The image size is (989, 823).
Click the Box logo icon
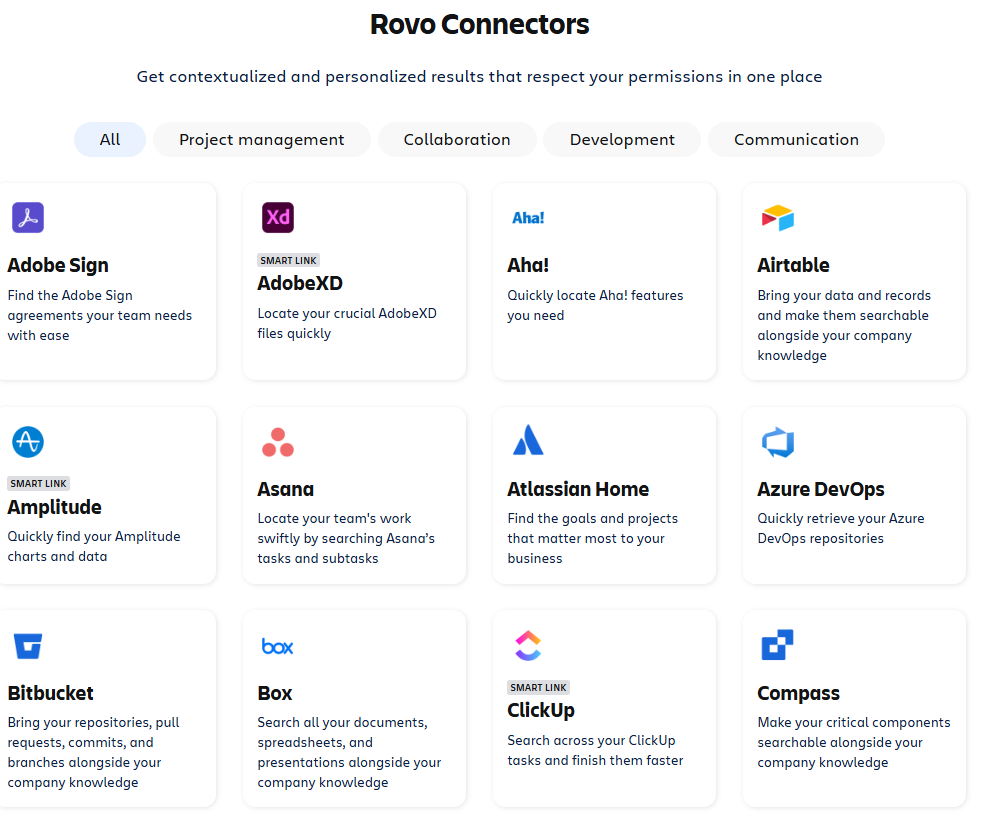click(x=278, y=646)
